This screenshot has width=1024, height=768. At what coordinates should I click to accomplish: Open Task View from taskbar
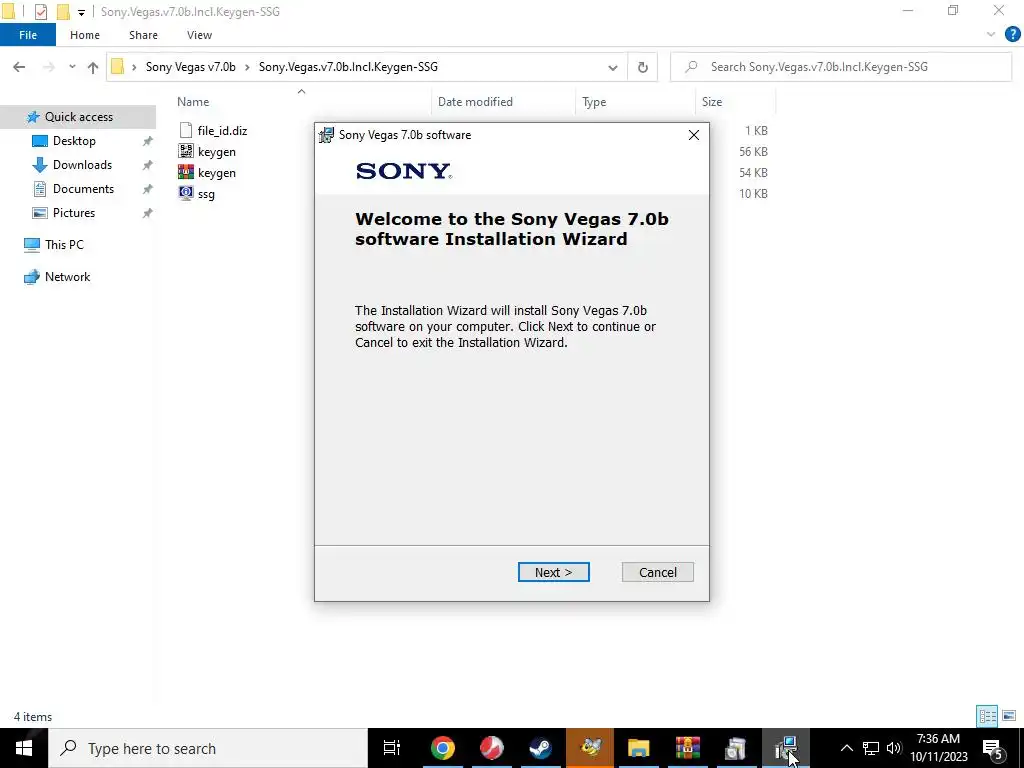[392, 748]
